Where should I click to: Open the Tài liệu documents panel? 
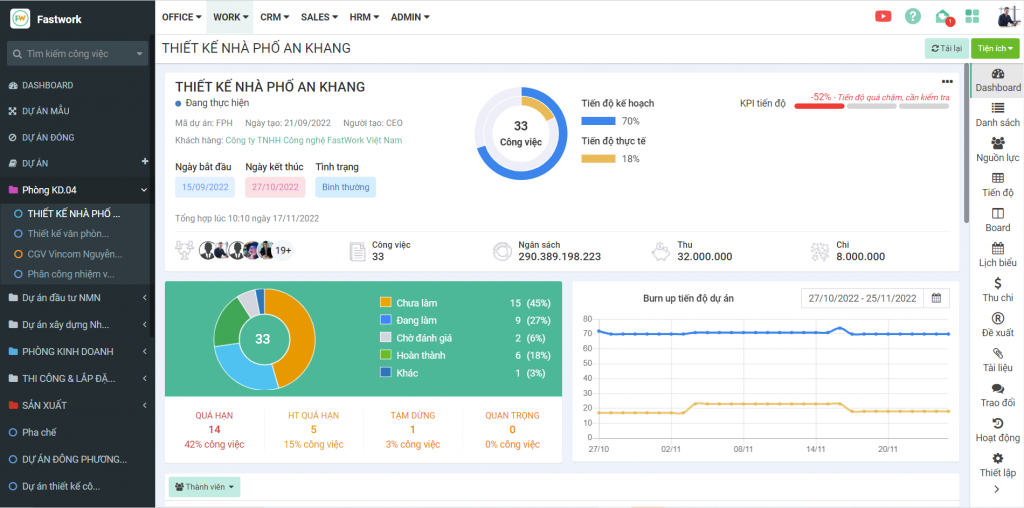pos(997,359)
